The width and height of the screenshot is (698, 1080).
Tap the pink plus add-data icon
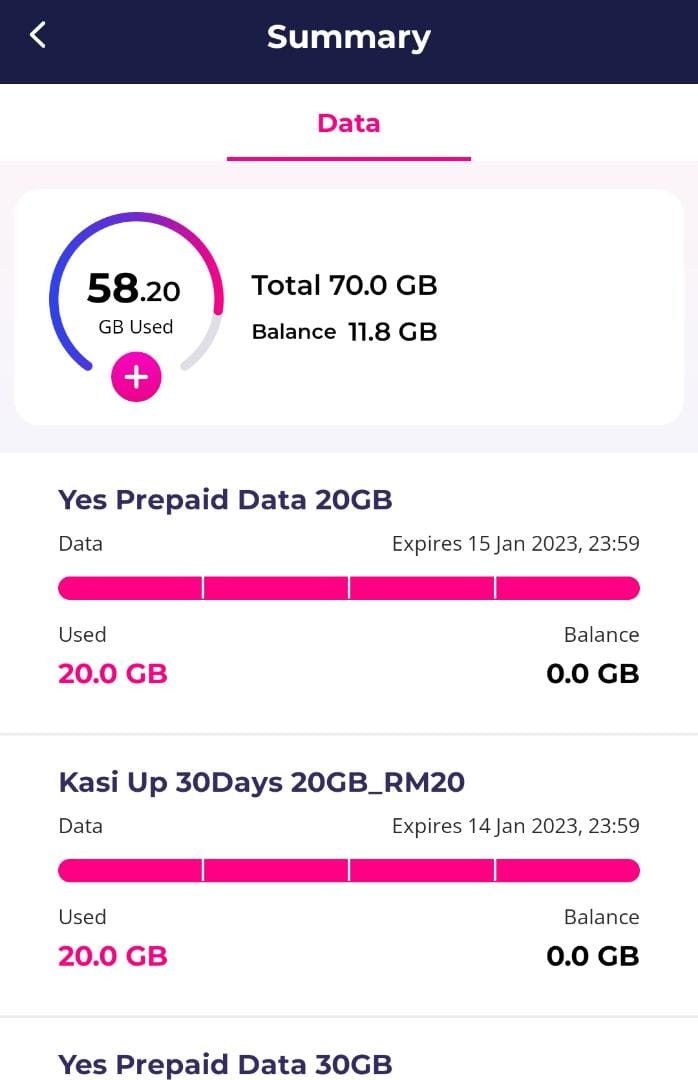click(x=136, y=377)
